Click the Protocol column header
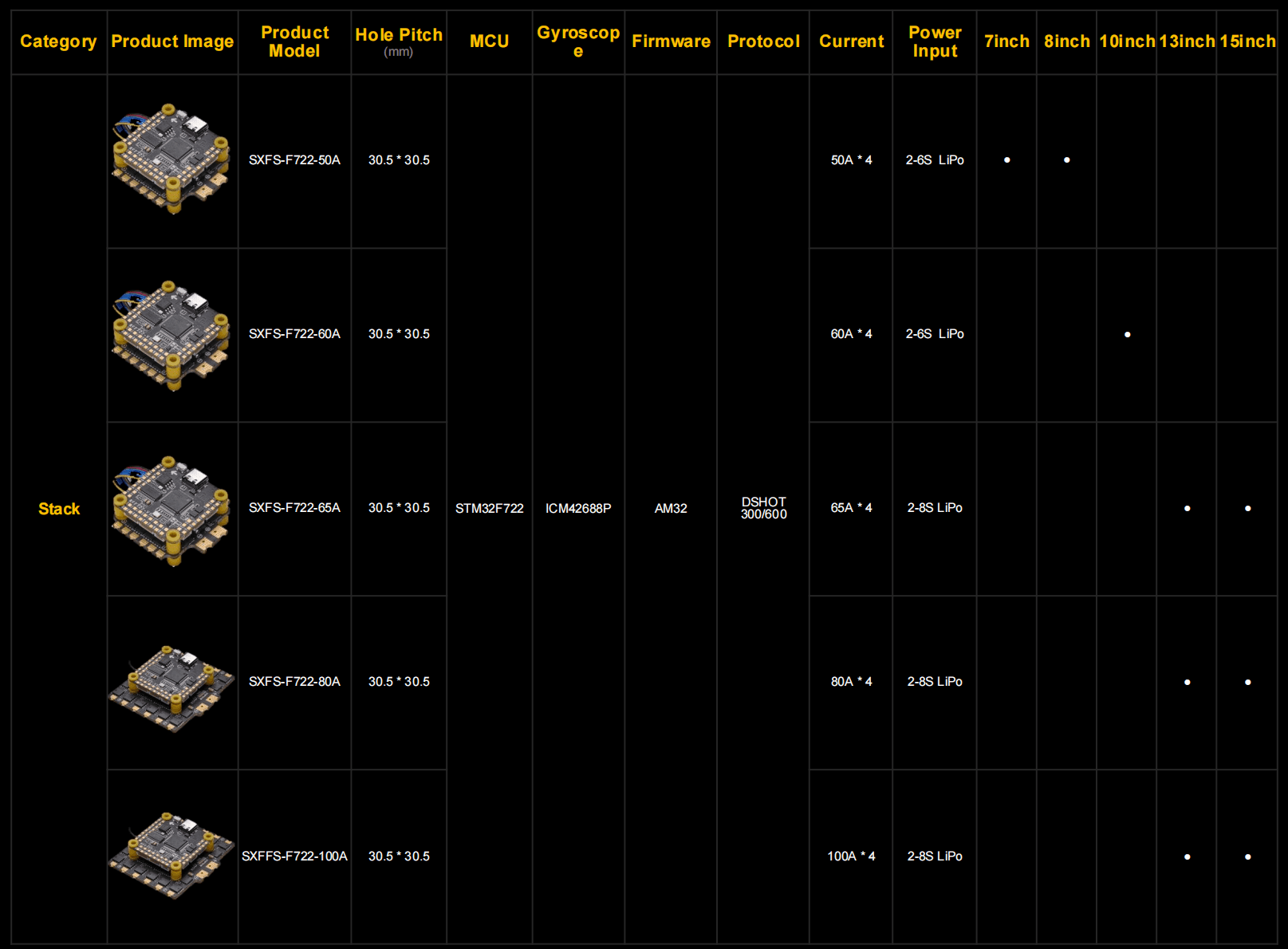 [x=763, y=41]
